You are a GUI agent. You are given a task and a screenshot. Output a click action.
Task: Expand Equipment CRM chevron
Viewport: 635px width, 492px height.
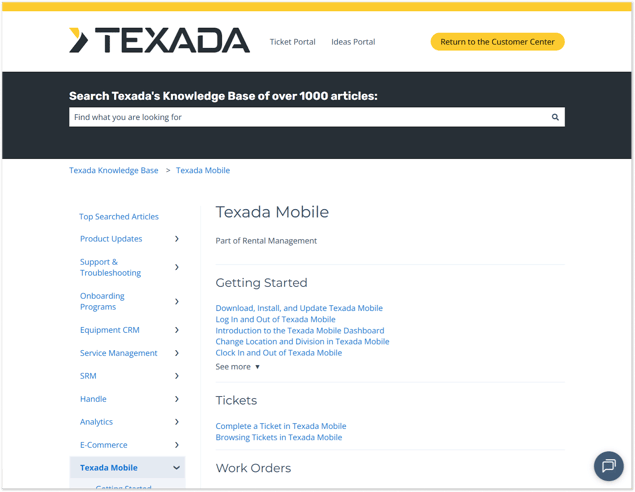coord(177,330)
